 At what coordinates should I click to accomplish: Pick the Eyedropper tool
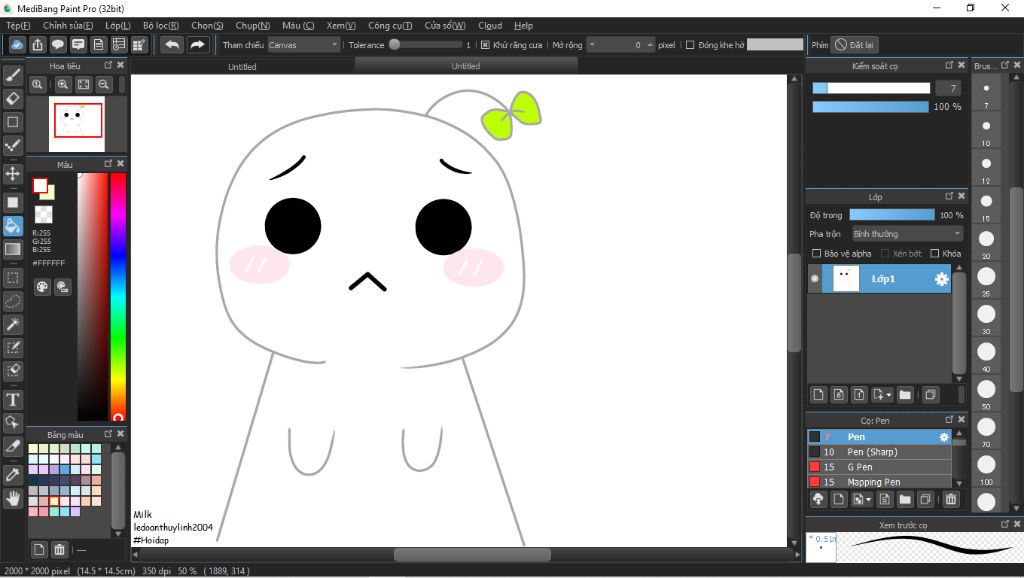[x=12, y=475]
